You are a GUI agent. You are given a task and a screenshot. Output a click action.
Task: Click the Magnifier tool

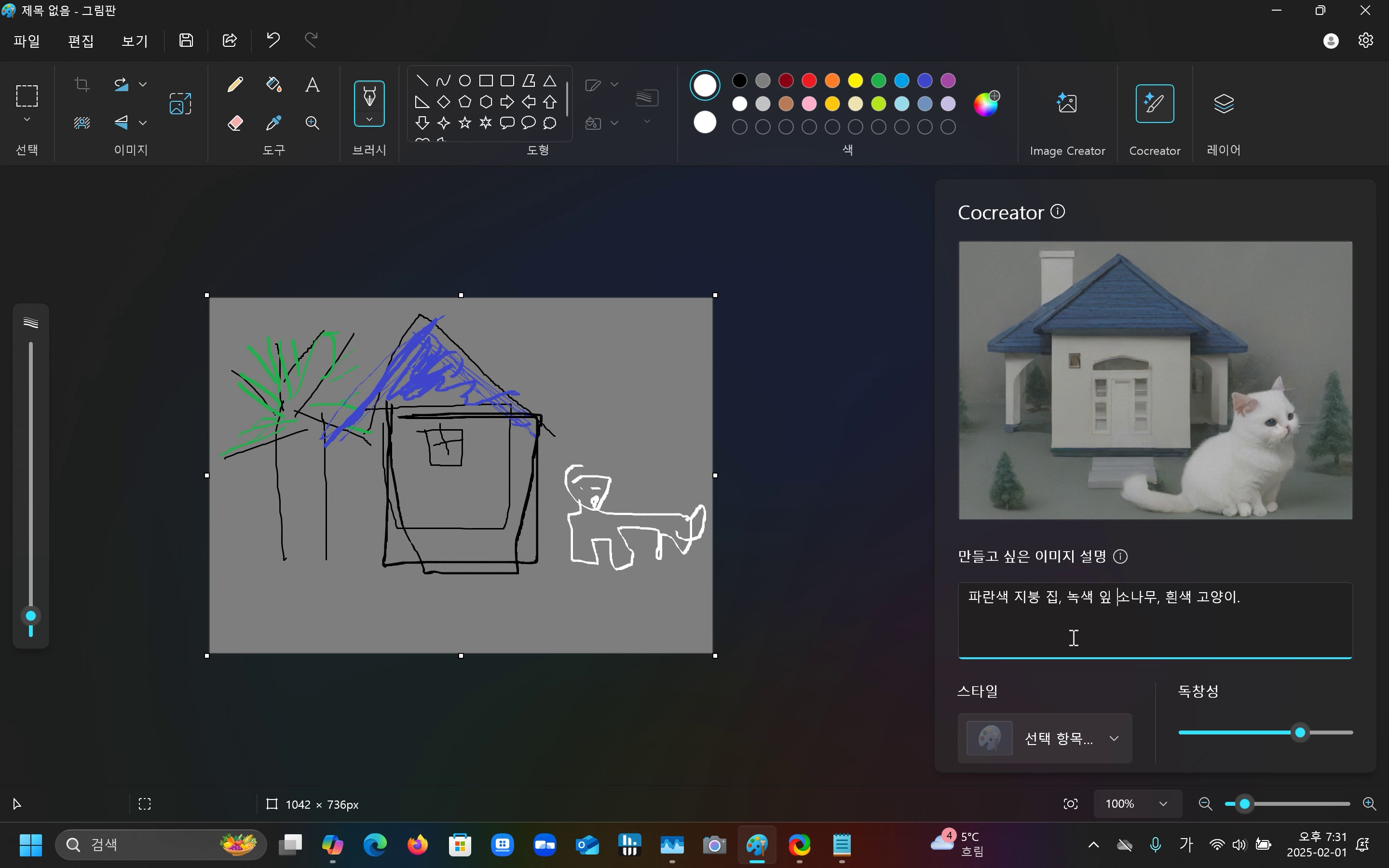(312, 123)
